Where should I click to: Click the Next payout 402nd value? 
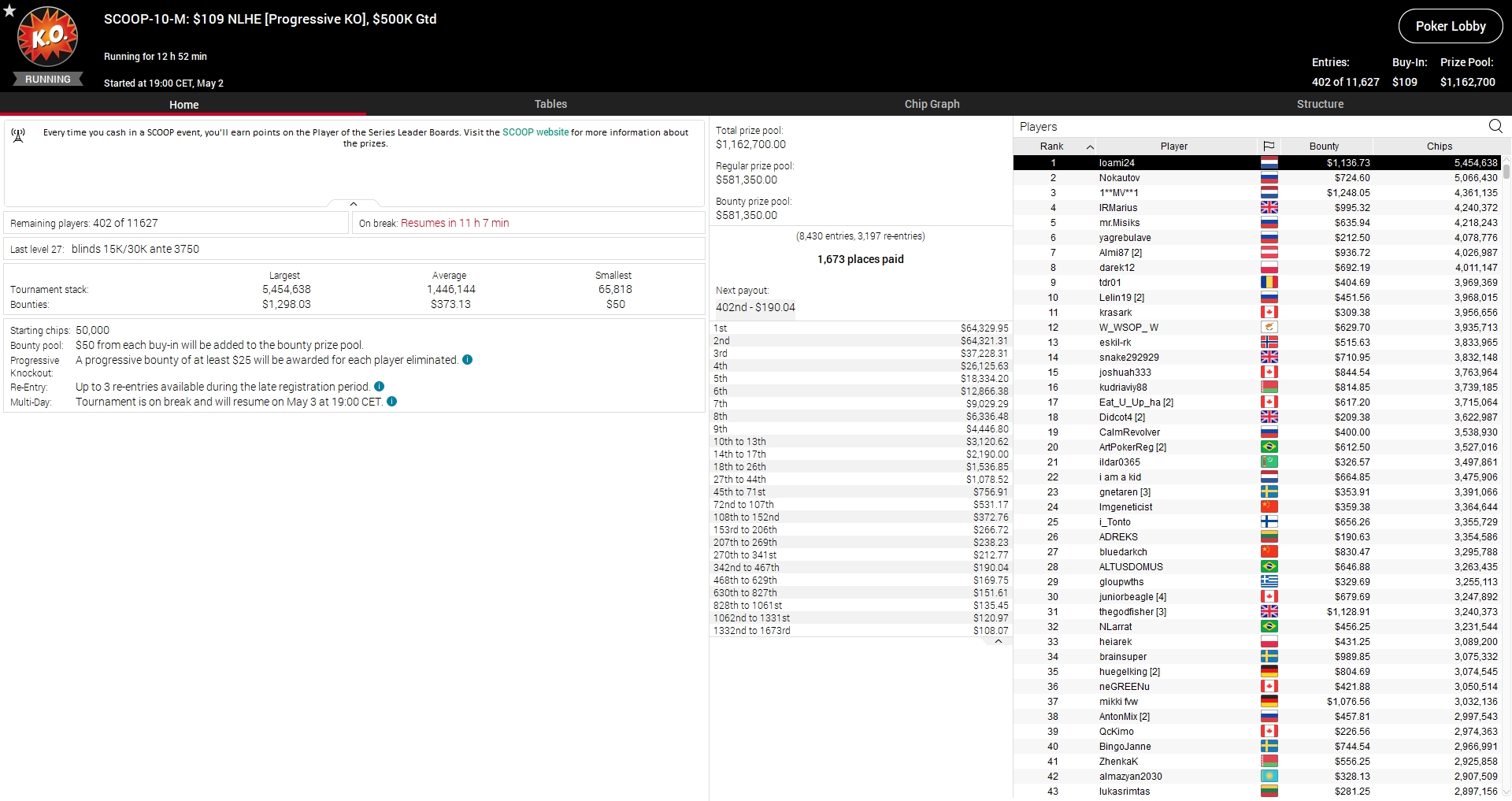[755, 307]
